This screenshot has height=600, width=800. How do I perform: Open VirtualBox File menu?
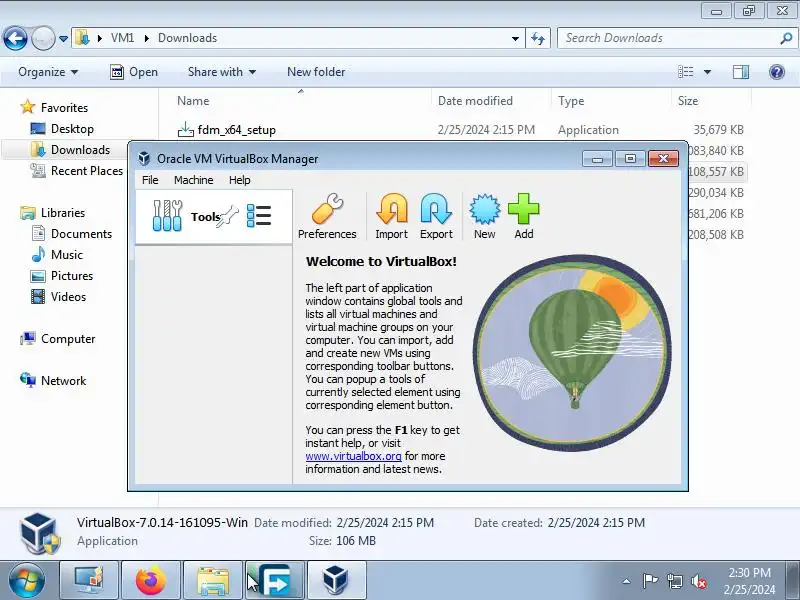point(150,180)
